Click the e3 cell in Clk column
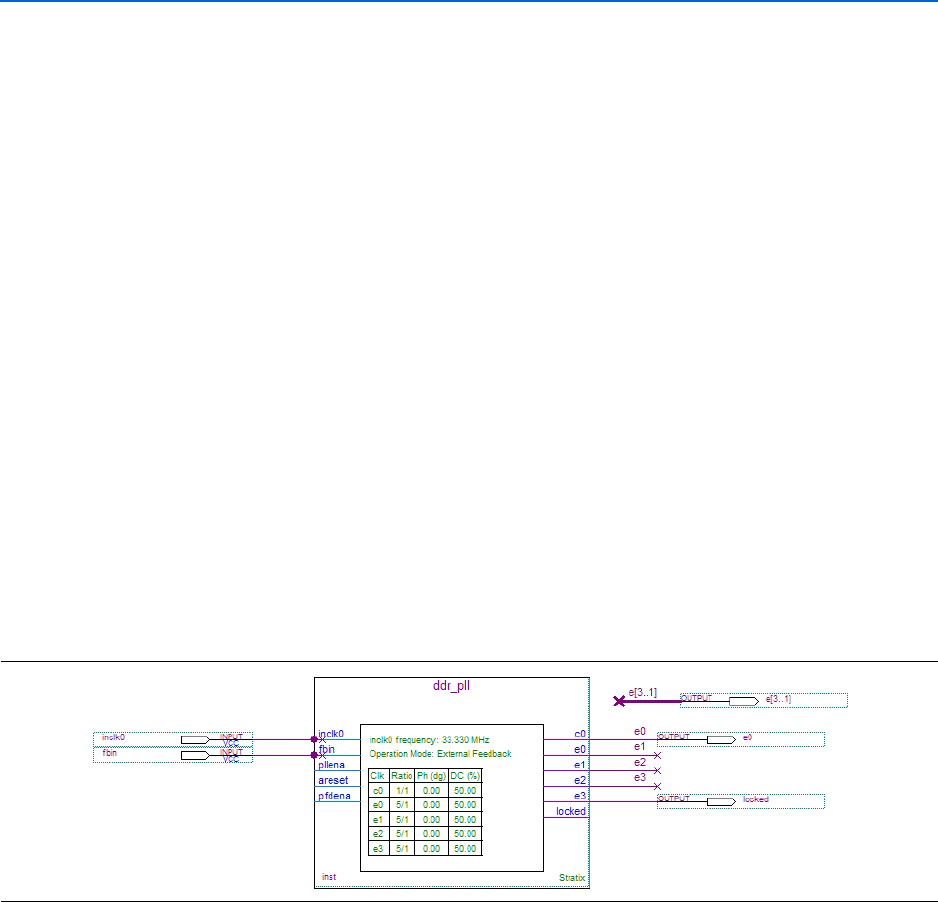Image resolution: width=938 pixels, height=902 pixels. [377, 849]
